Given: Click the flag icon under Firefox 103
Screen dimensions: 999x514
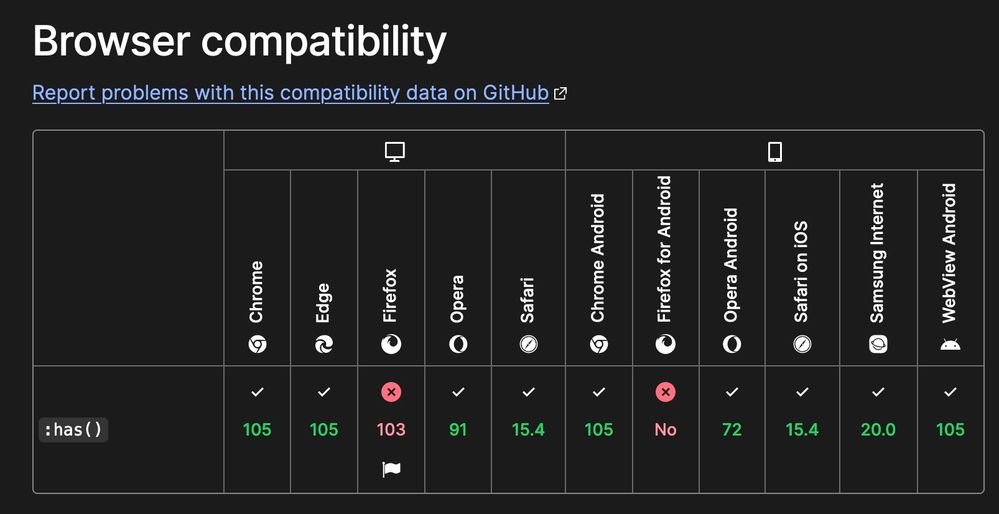Looking at the screenshot, I should tap(391, 470).
